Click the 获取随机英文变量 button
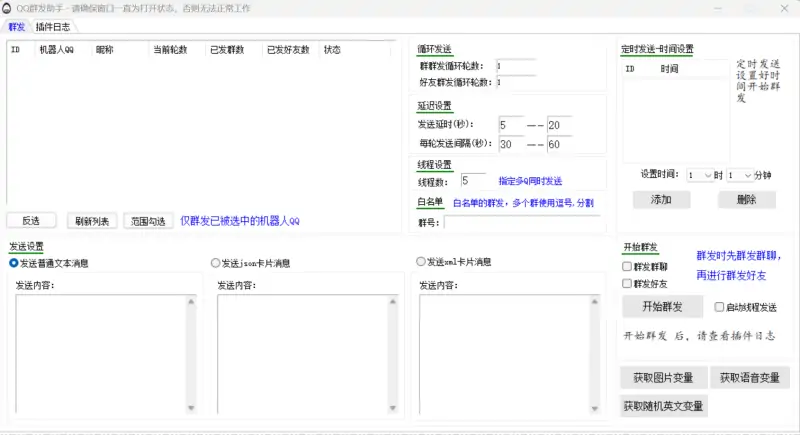The image size is (800, 435). pyautogui.click(x=664, y=406)
